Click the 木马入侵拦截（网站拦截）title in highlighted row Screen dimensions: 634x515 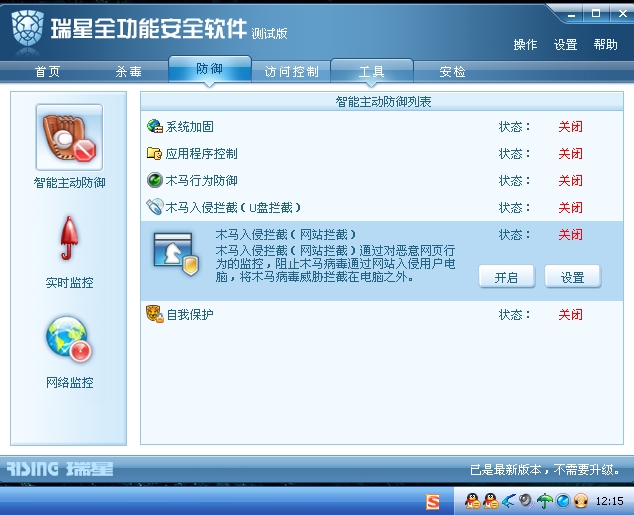(x=285, y=234)
